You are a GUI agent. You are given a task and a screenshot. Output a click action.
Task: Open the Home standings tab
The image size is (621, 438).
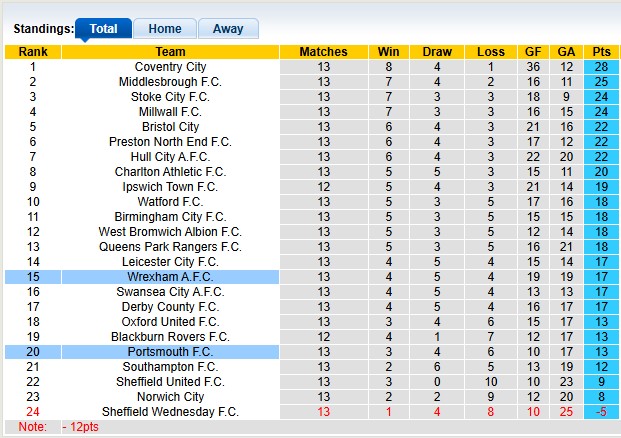tap(165, 29)
